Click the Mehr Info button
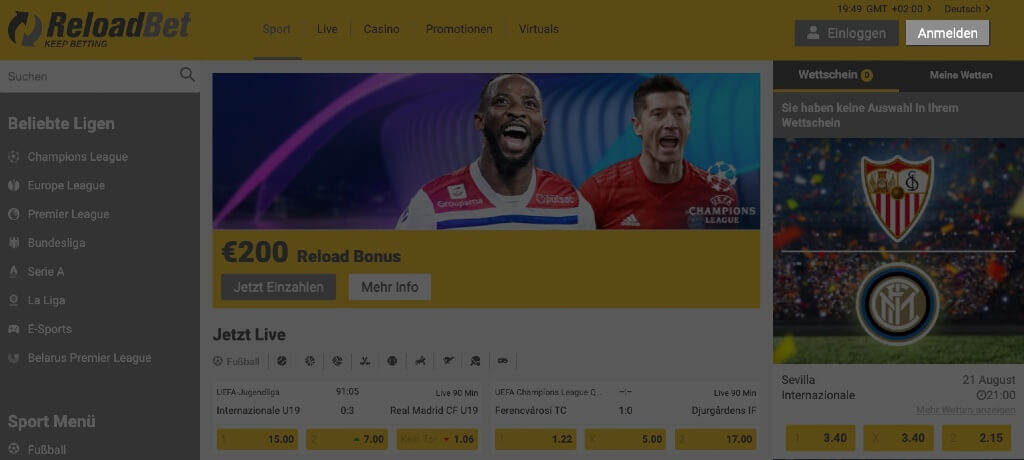Image resolution: width=1024 pixels, height=460 pixels. click(390, 287)
